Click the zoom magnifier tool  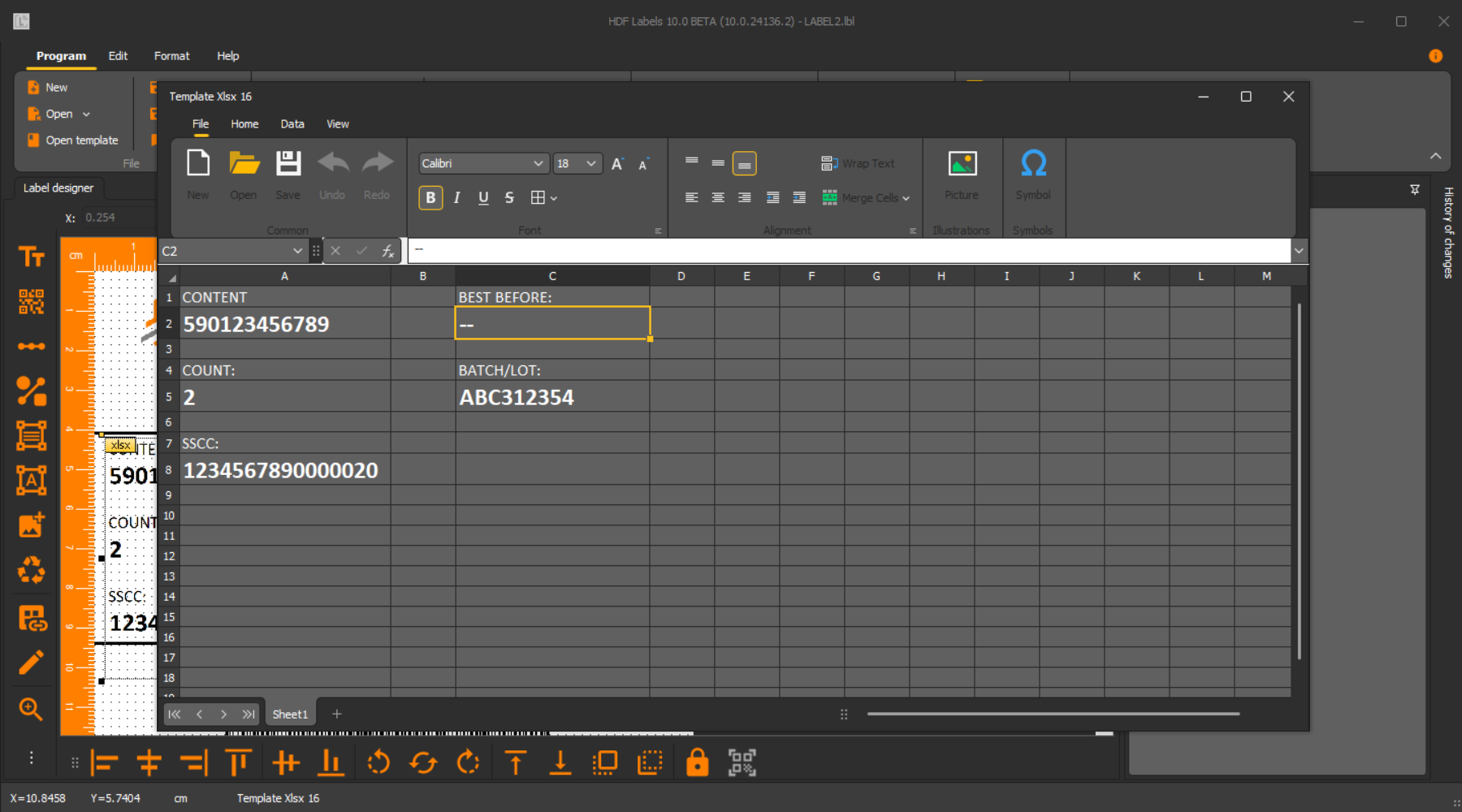31,709
